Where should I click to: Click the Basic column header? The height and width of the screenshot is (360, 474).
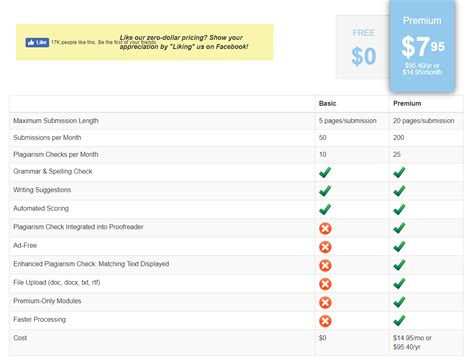(x=327, y=104)
